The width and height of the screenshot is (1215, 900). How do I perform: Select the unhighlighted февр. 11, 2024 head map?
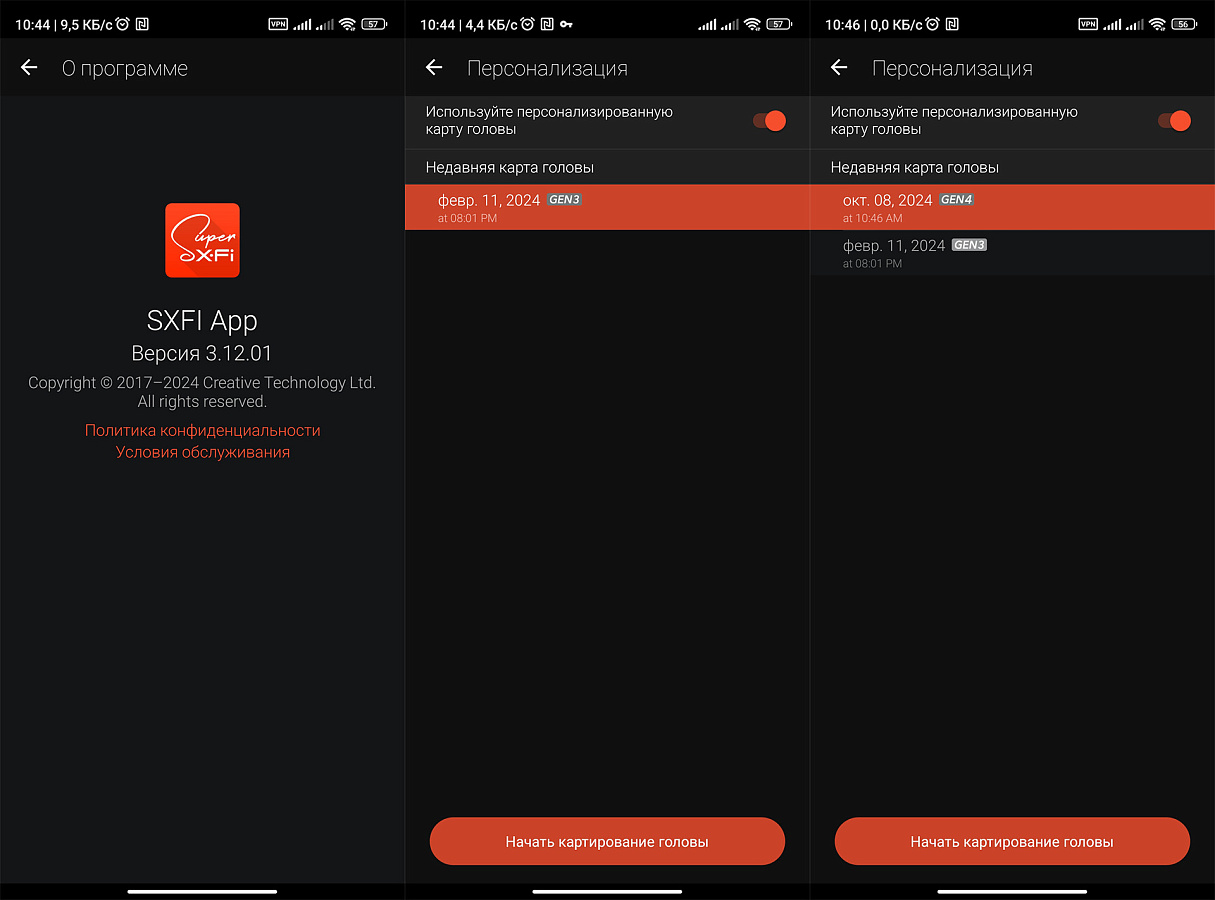[1012, 253]
